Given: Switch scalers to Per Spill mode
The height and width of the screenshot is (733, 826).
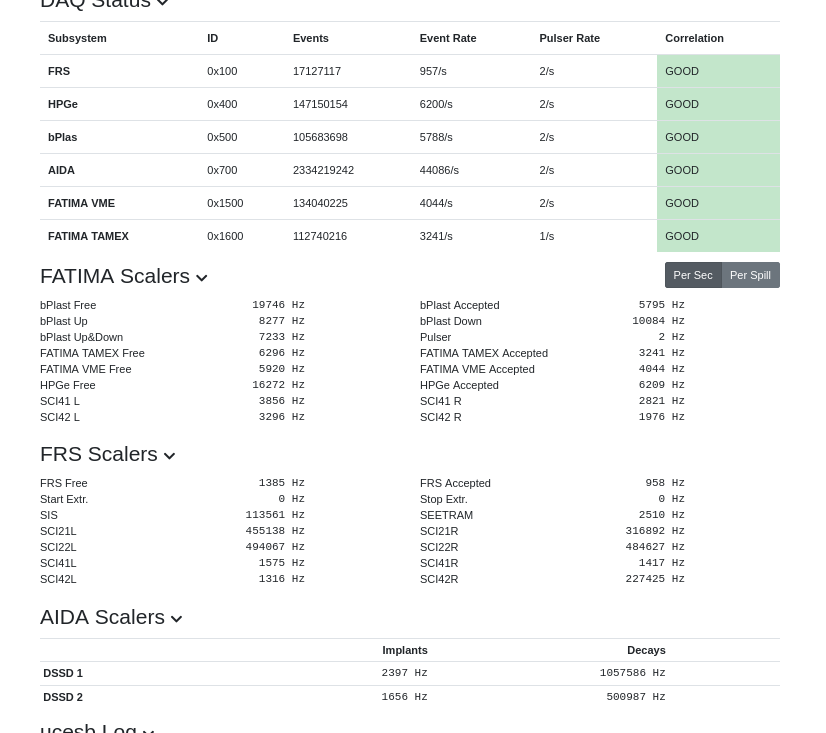Looking at the screenshot, I should click(750, 275).
